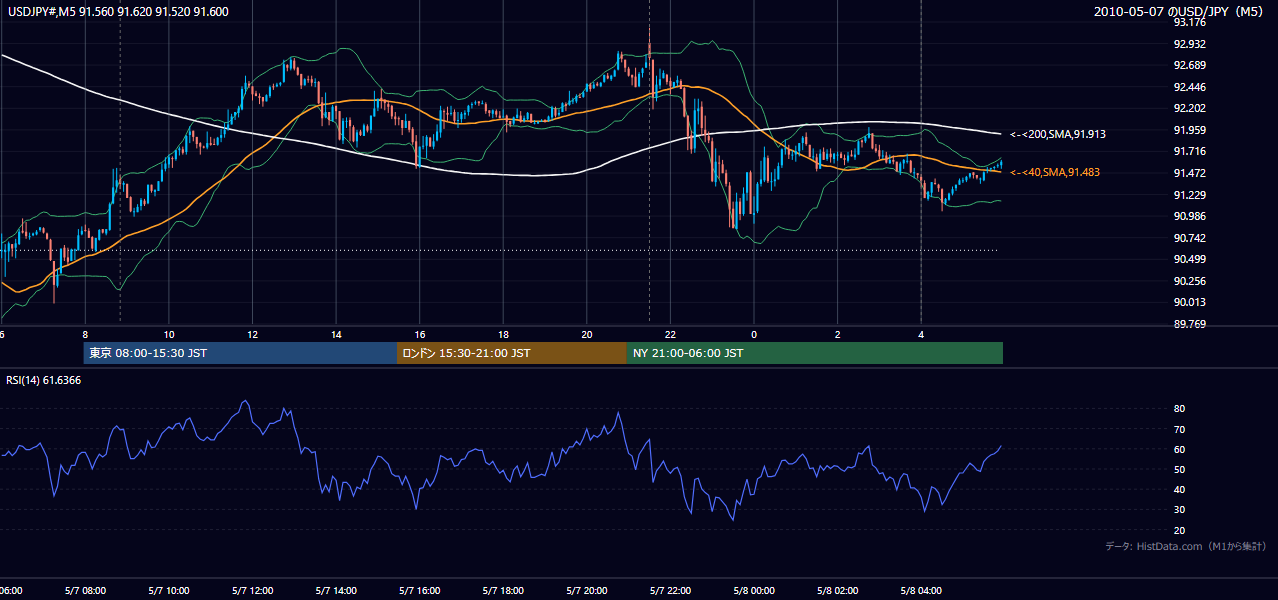Click price axis value 90.256
The image size is (1278, 600).
pos(1189,281)
